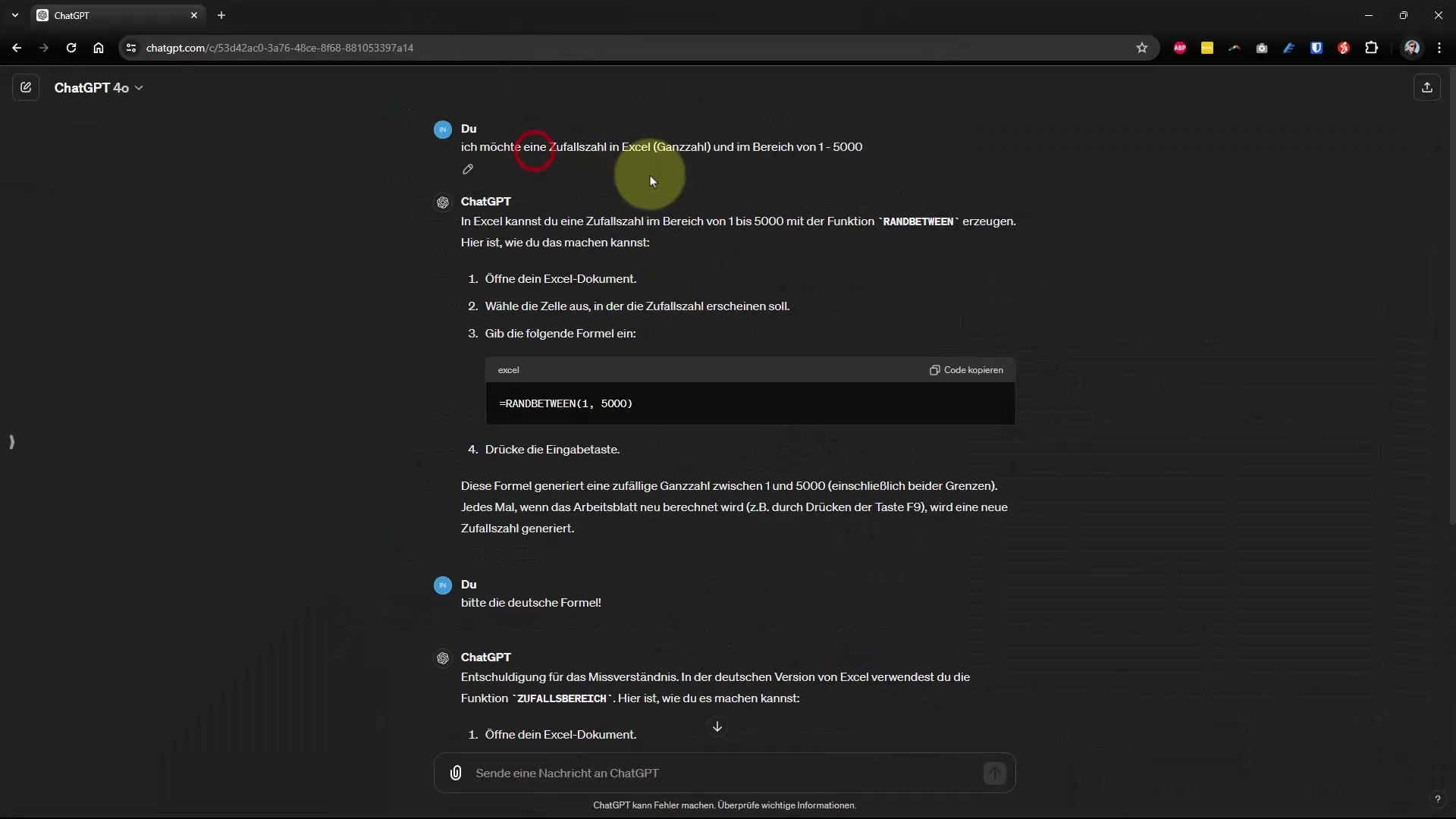The height and width of the screenshot is (819, 1456).
Task: Click the yellow dotted extension icon
Action: (x=1207, y=48)
